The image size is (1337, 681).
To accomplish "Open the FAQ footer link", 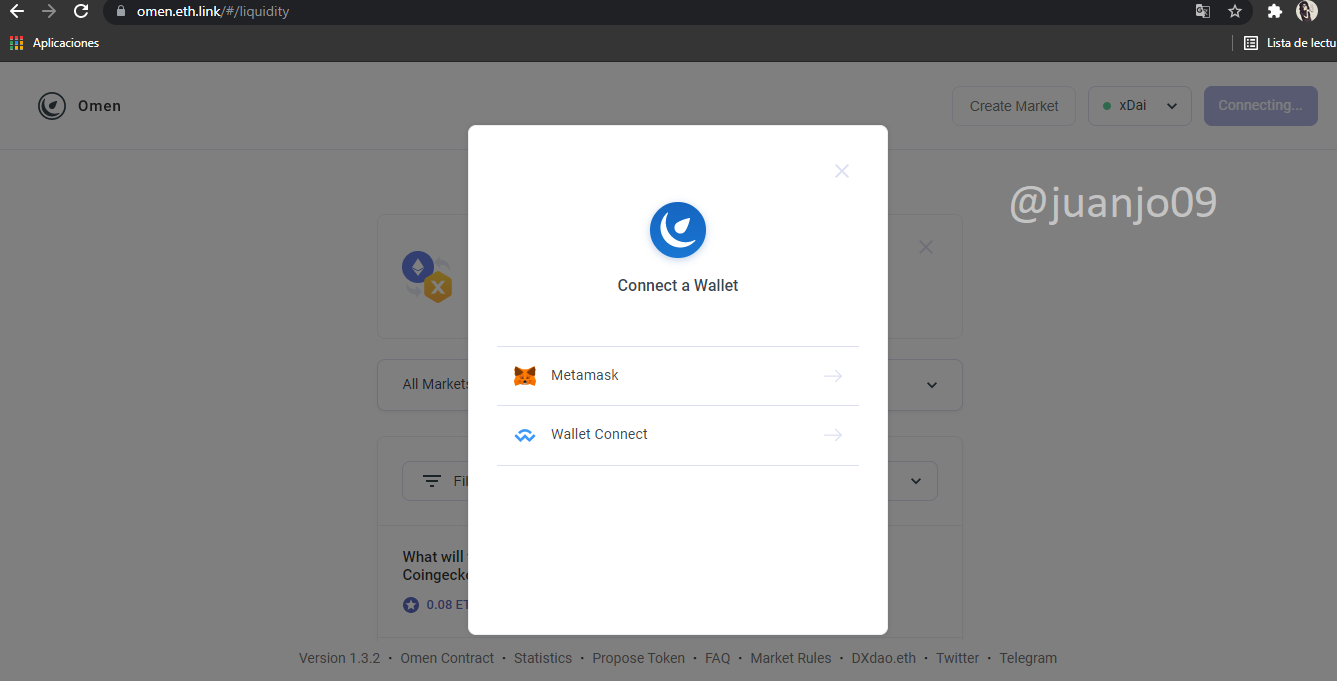I will coord(718,658).
